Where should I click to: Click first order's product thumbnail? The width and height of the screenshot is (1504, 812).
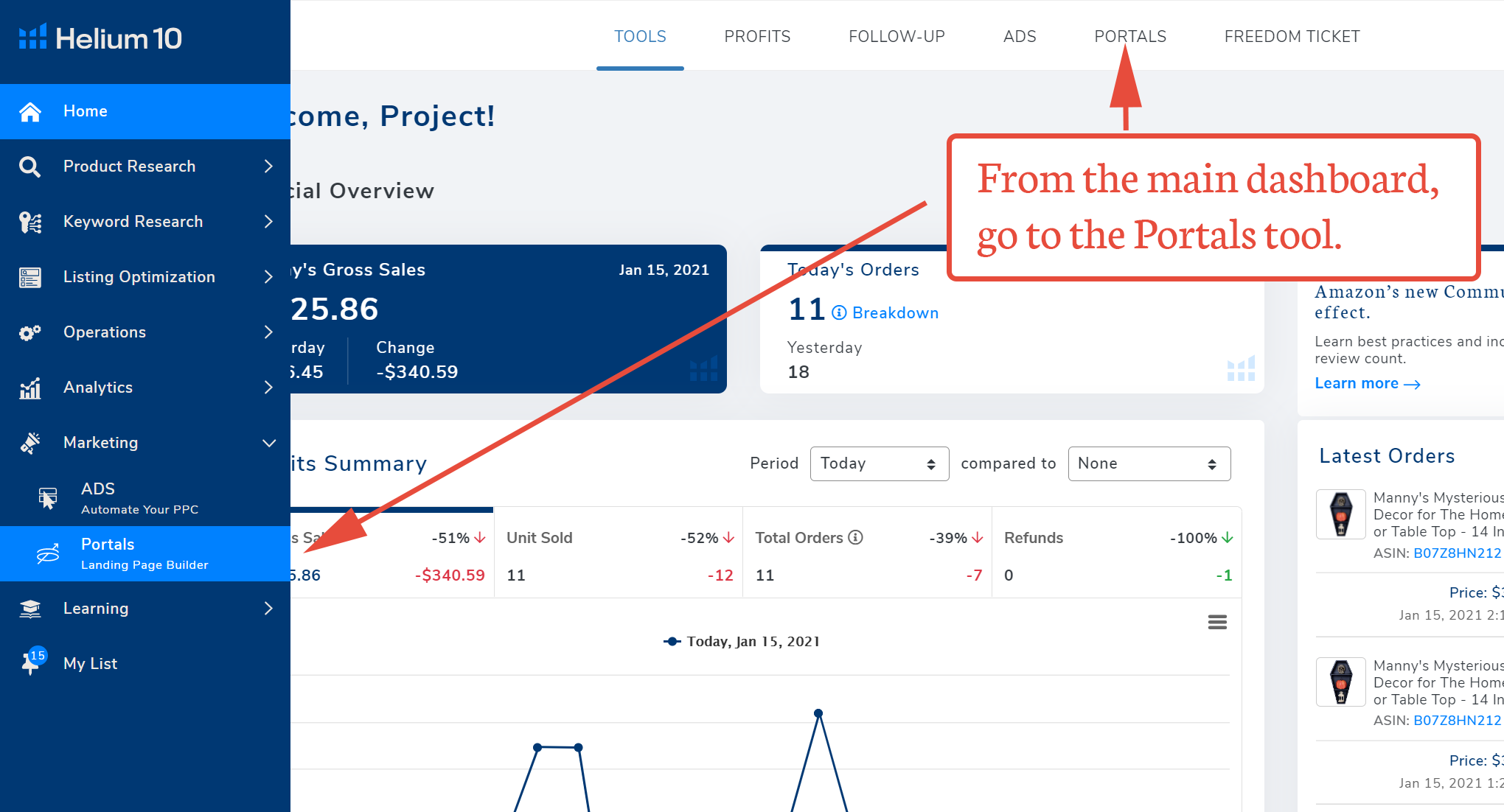[x=1340, y=514]
